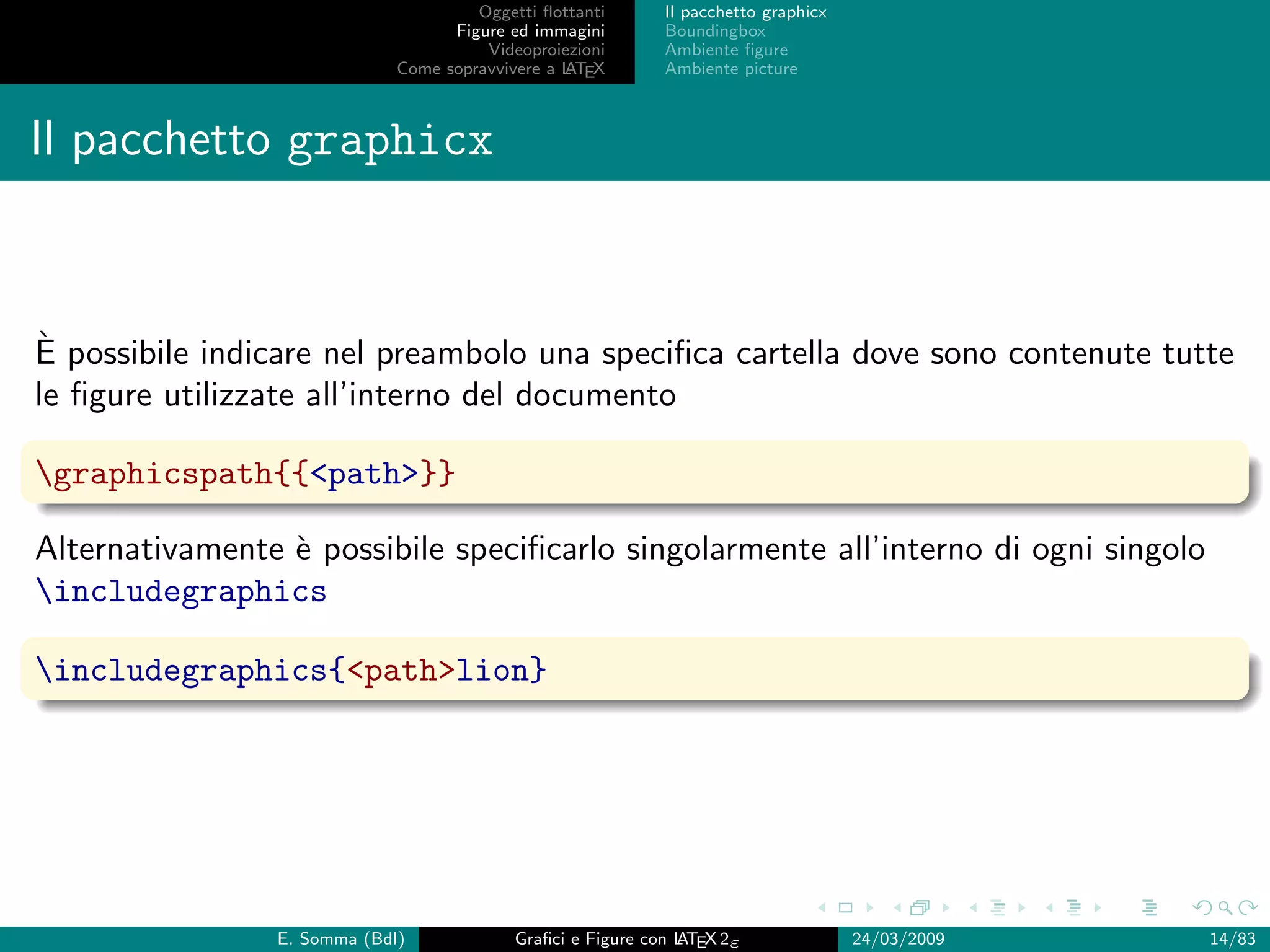Jump to section Figure ed immagini
Image resolution: width=1270 pixels, height=952 pixels.
pyautogui.click(x=530, y=31)
